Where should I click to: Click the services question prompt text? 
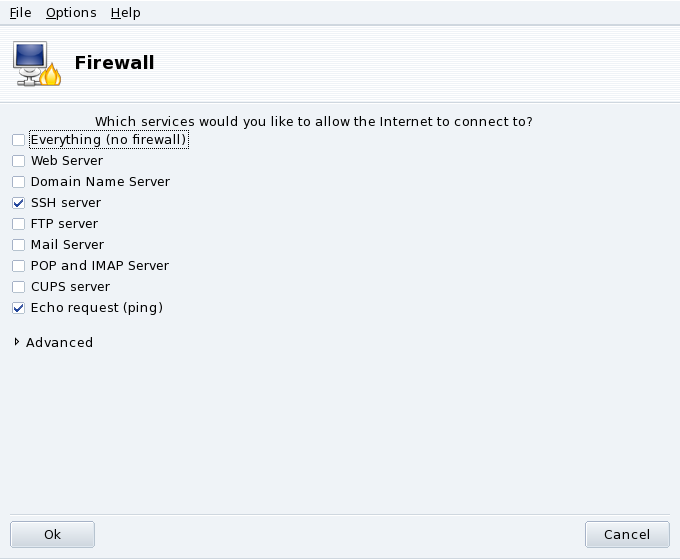313,121
